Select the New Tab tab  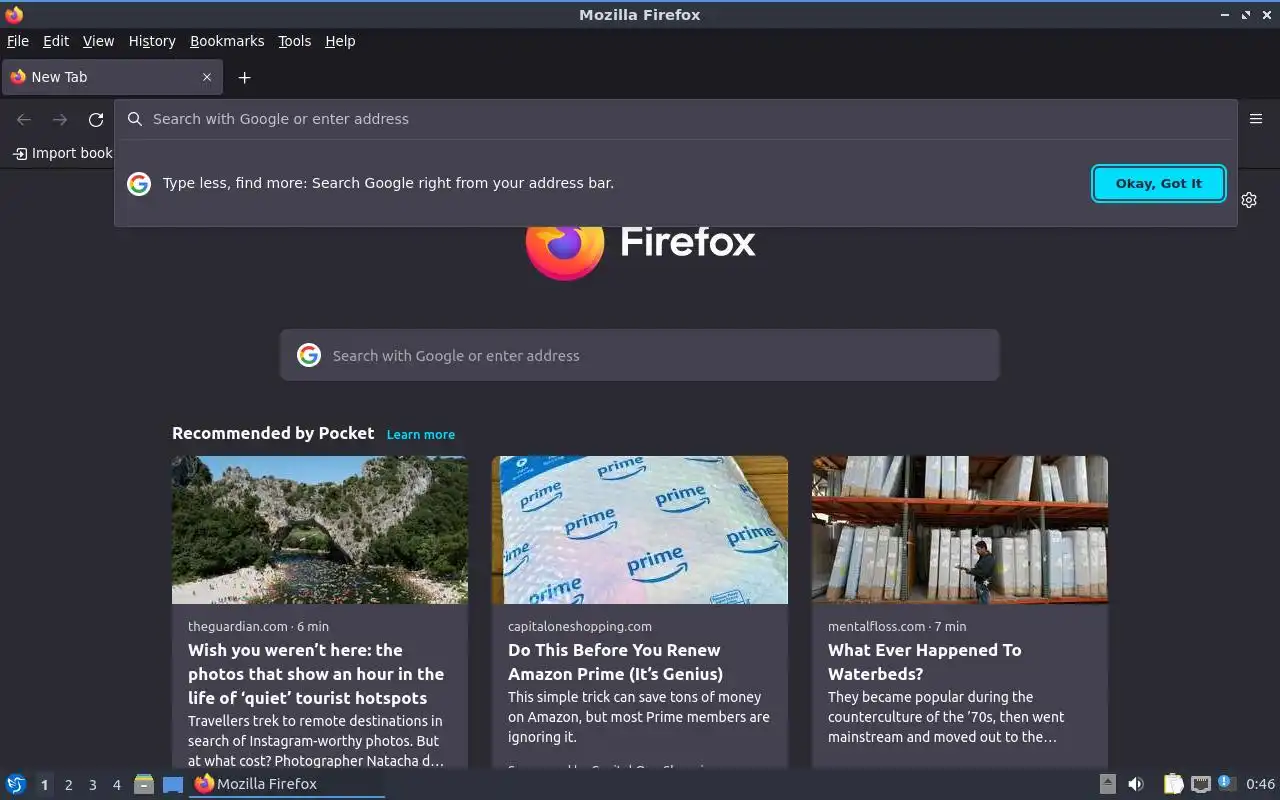(110, 77)
